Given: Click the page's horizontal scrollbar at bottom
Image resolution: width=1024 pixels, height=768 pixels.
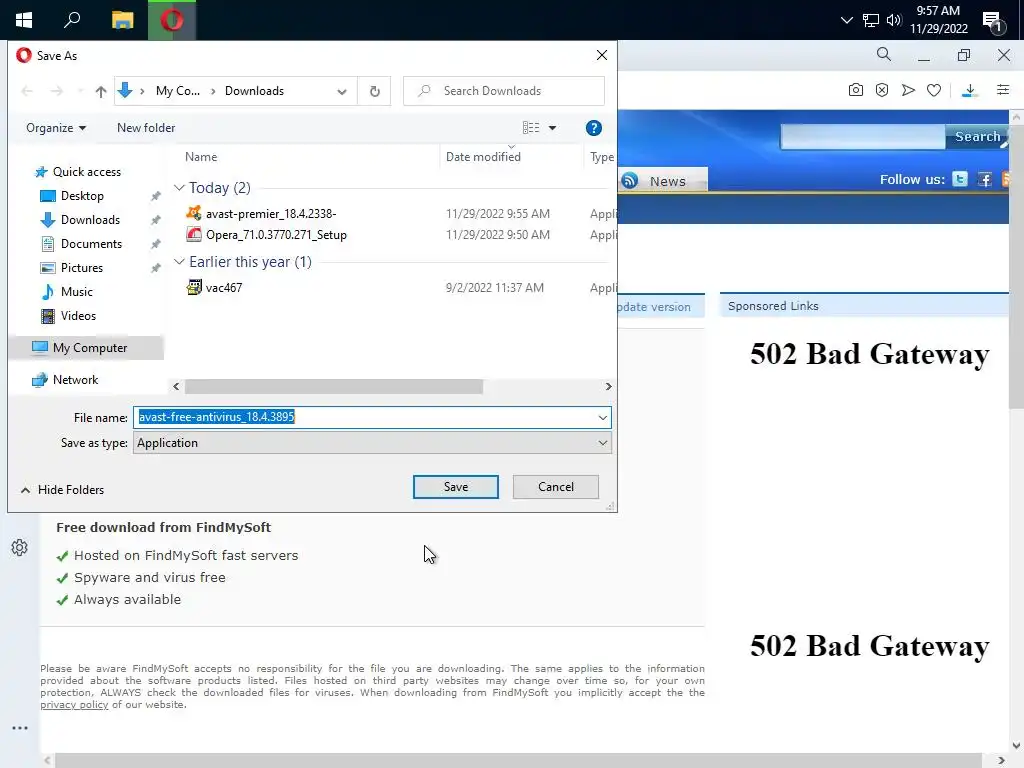Looking at the screenshot, I should (x=519, y=760).
